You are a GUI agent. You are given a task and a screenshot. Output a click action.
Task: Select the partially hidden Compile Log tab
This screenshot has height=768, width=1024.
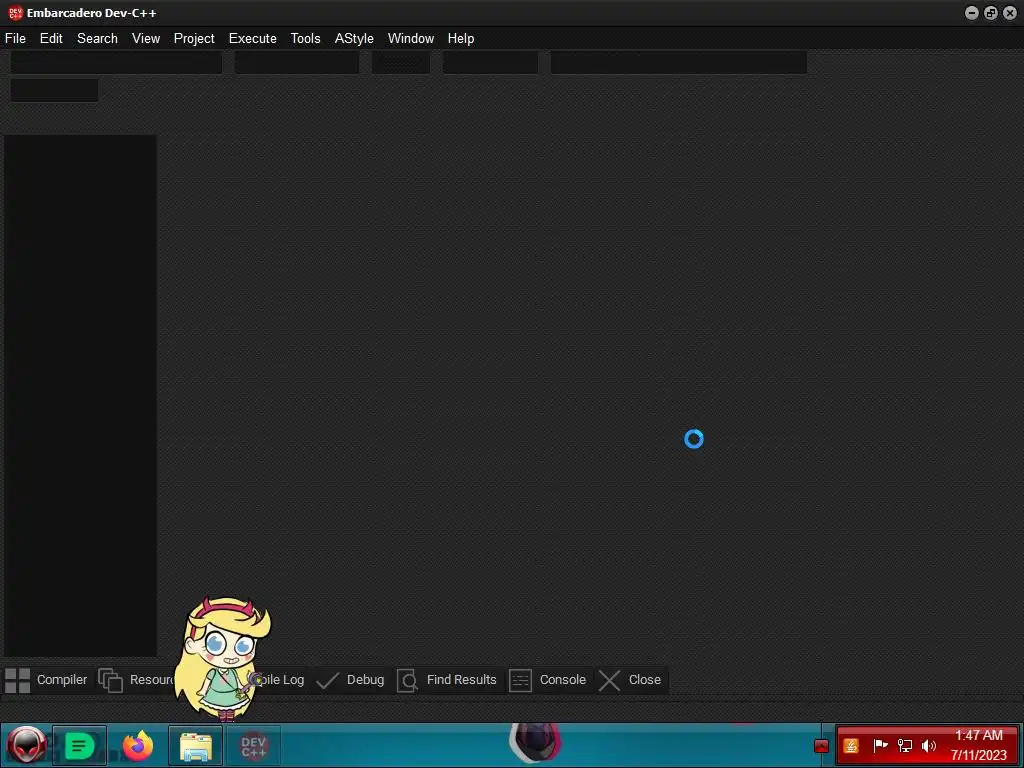(x=281, y=680)
